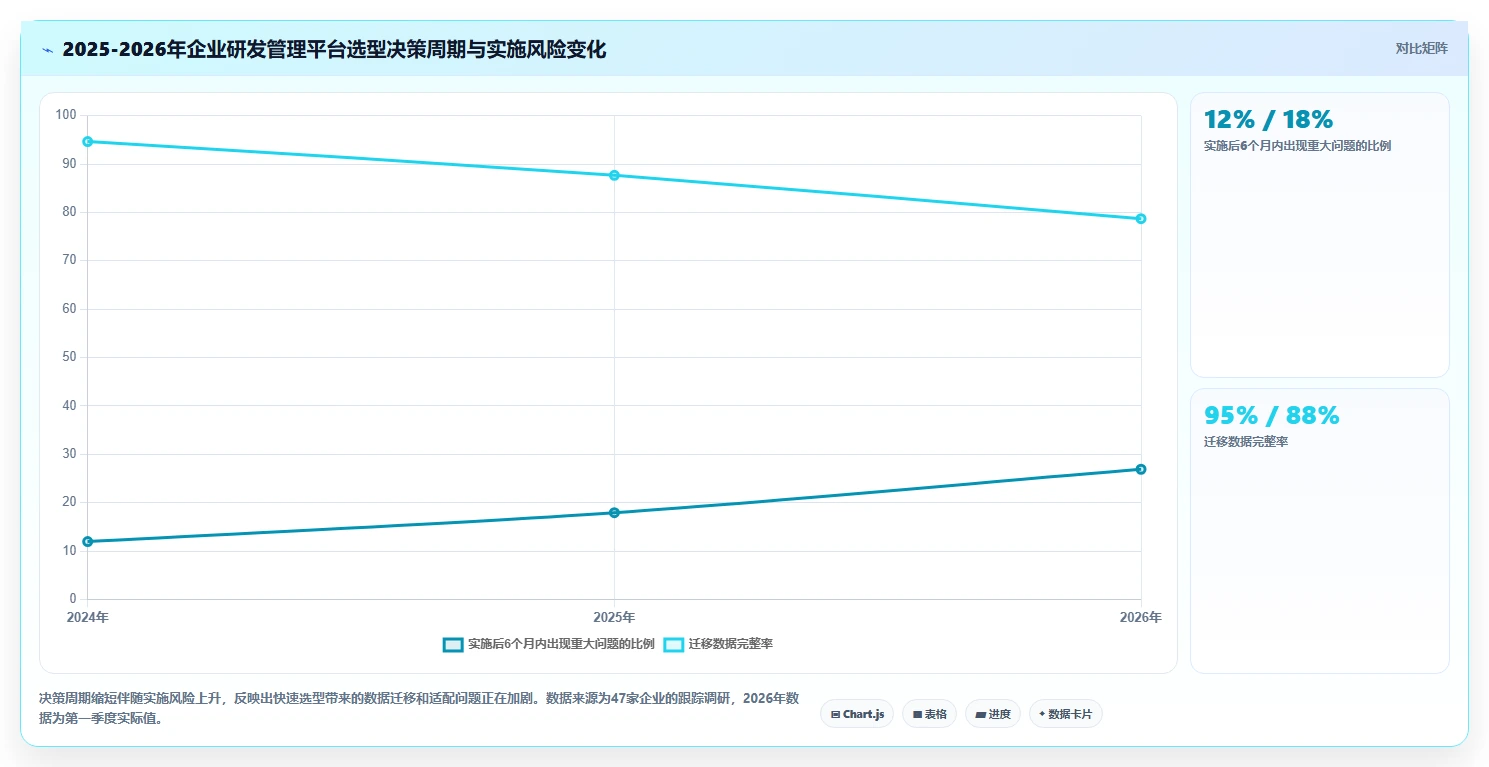Click the 2024年 x-axis label
This screenshot has width=1489, height=767.
coord(88,618)
